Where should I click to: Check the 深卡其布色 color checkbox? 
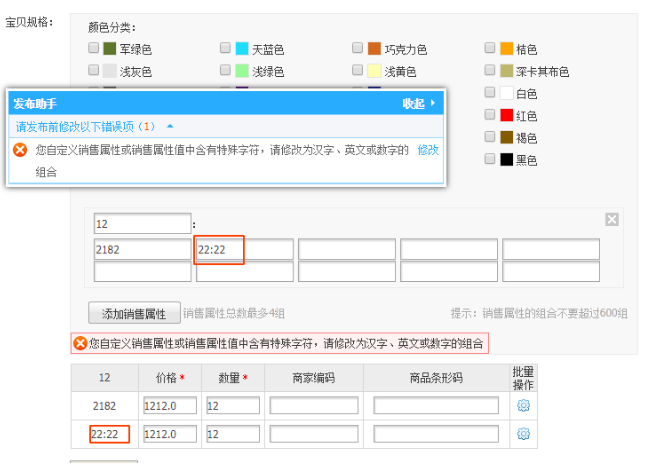pos(490,70)
